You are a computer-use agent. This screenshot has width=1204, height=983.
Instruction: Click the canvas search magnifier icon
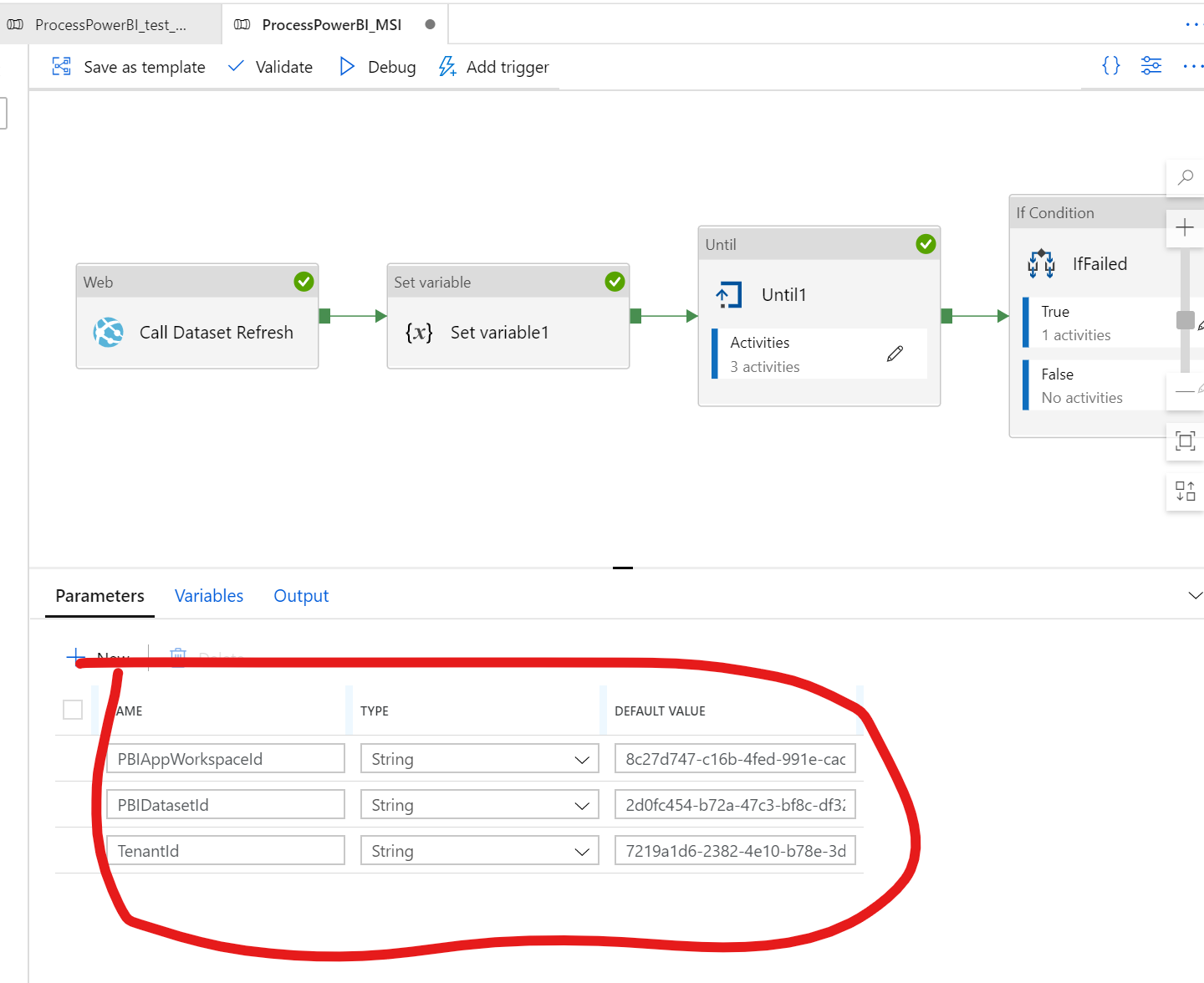tap(1185, 178)
